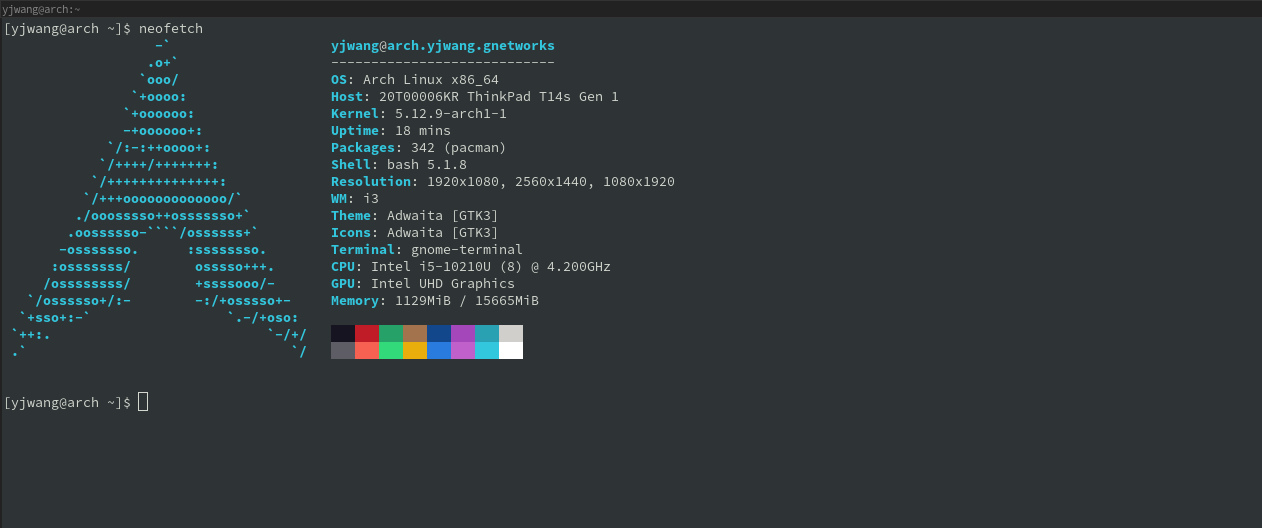Click the teal swatch in top color row
This screenshot has height=528, width=1262.
(x=487, y=334)
